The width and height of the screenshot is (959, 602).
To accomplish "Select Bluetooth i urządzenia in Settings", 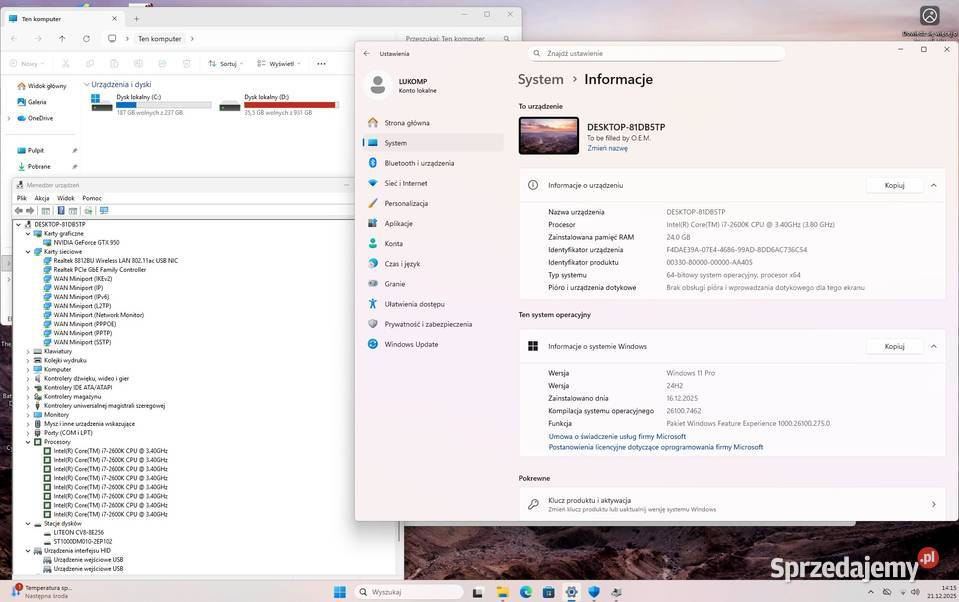I will click(x=418, y=162).
